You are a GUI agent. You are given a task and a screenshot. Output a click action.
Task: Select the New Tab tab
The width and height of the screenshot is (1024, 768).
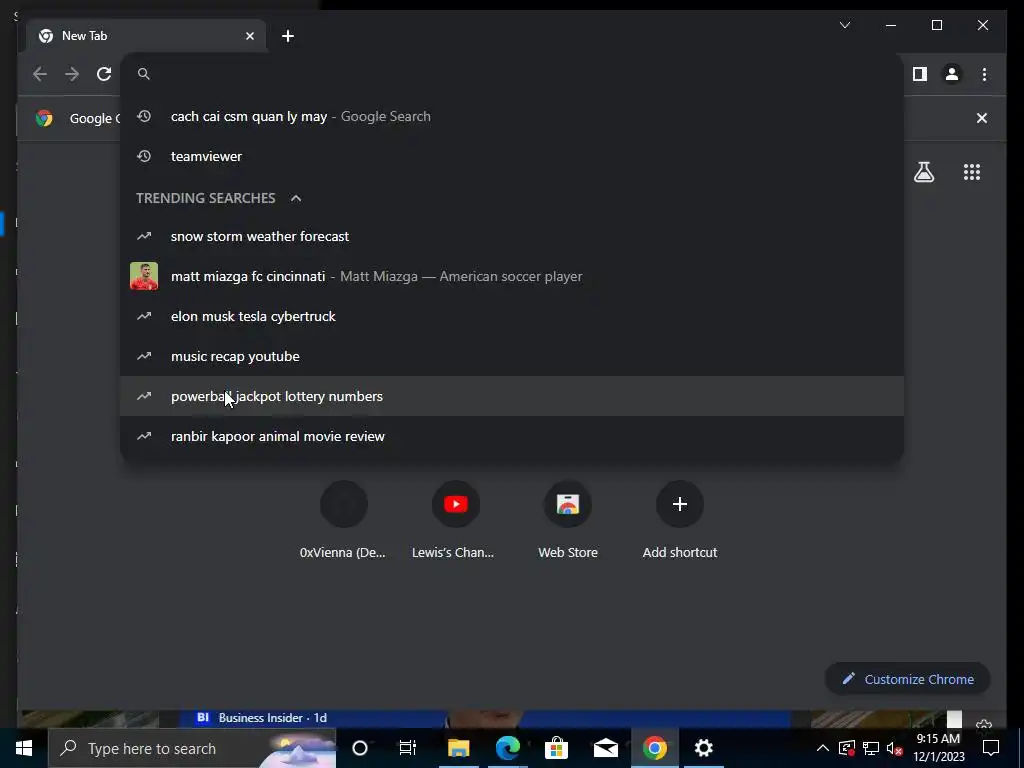[147, 36]
